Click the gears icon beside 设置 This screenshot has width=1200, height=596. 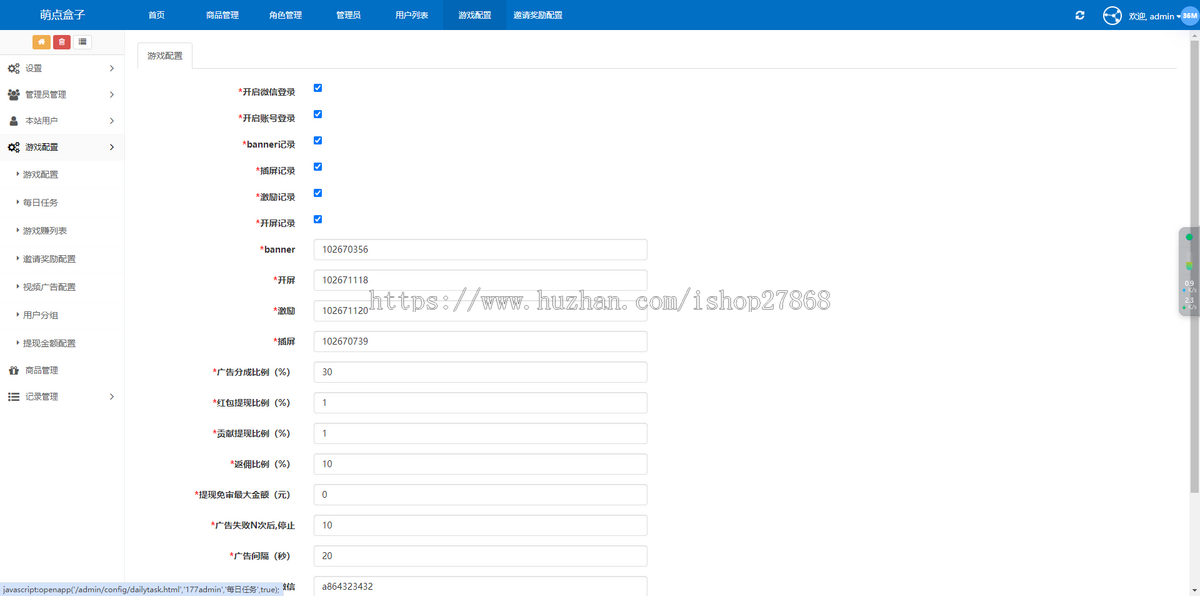tap(13, 68)
